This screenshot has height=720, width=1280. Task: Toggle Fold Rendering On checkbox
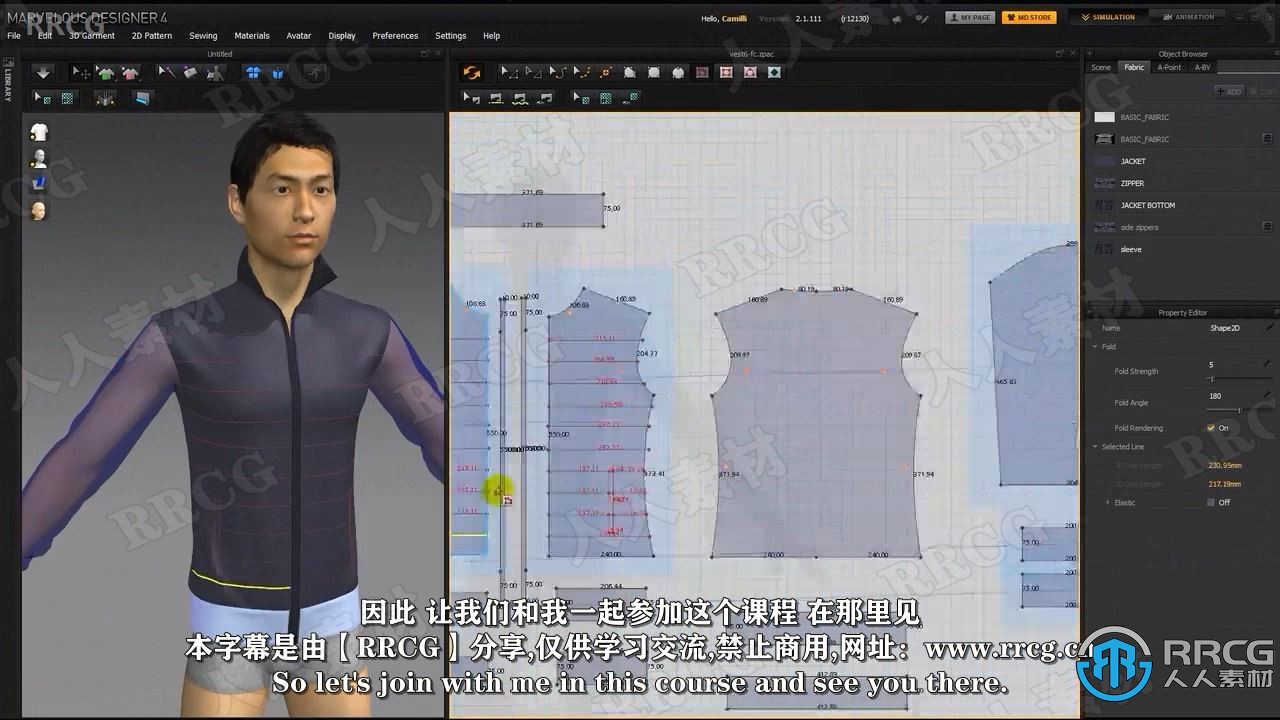pos(1211,428)
